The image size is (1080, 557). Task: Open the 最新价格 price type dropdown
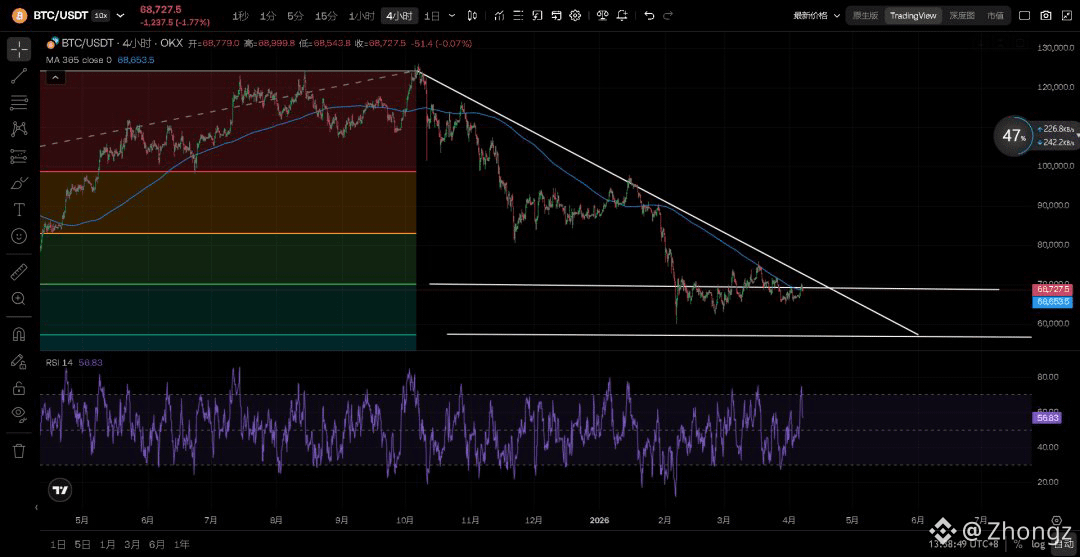point(817,15)
